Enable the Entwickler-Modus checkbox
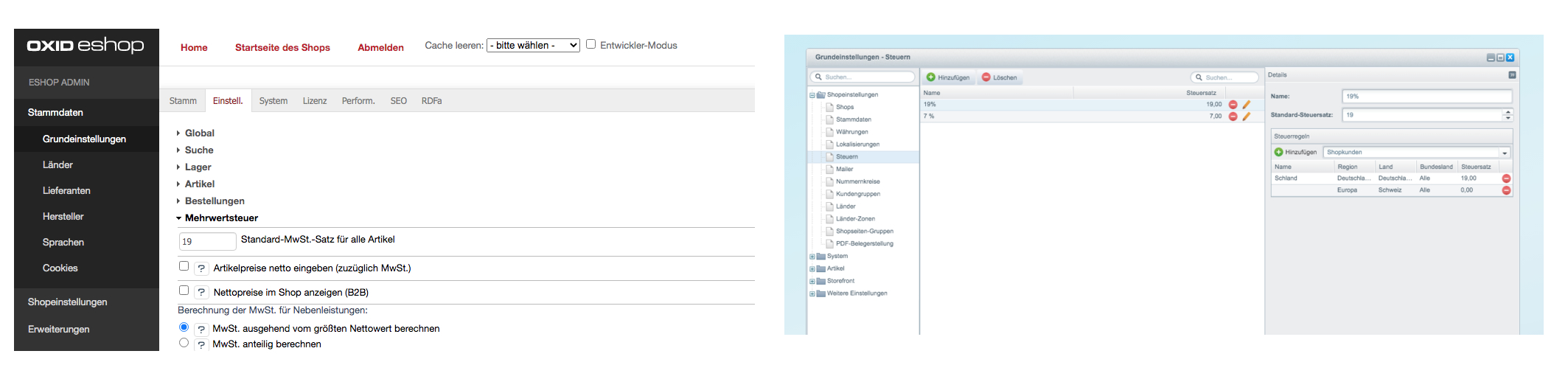Image resolution: width=1568 pixels, height=379 pixels. pos(590,44)
